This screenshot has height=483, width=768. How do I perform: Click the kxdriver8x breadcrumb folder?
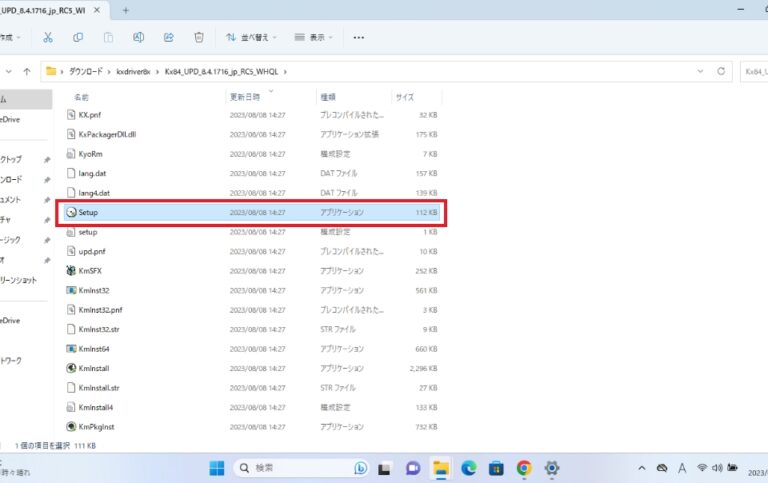pyautogui.click(x=133, y=72)
